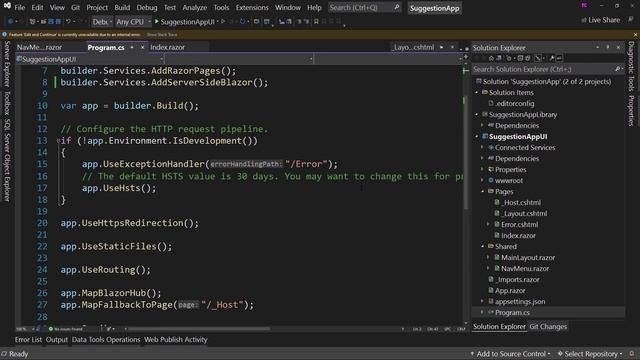Viewport: 640px width, 360px height.
Task: Click the Properties wrench icon in Solution Explorer
Action: [552, 58]
